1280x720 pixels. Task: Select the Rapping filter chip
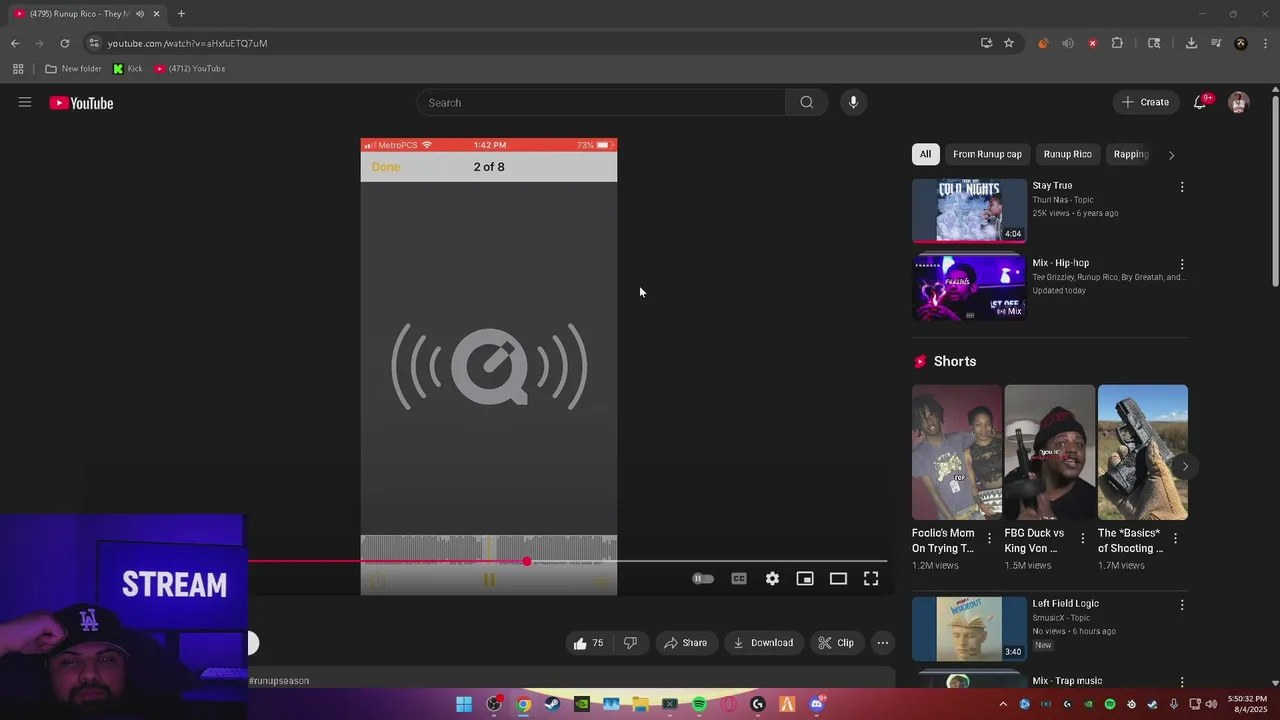[1131, 154]
